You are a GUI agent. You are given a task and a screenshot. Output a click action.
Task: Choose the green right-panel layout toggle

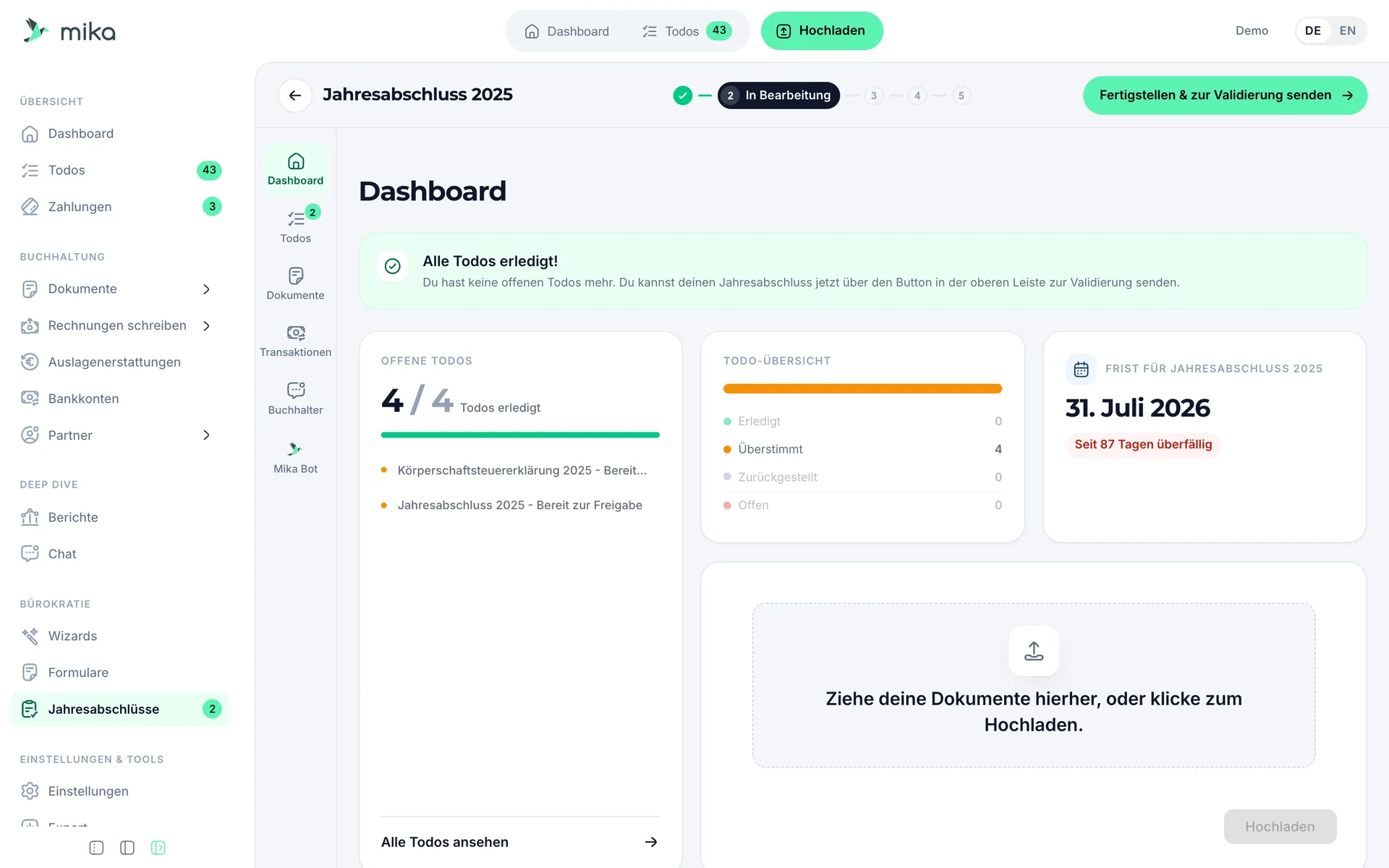pyautogui.click(x=158, y=848)
